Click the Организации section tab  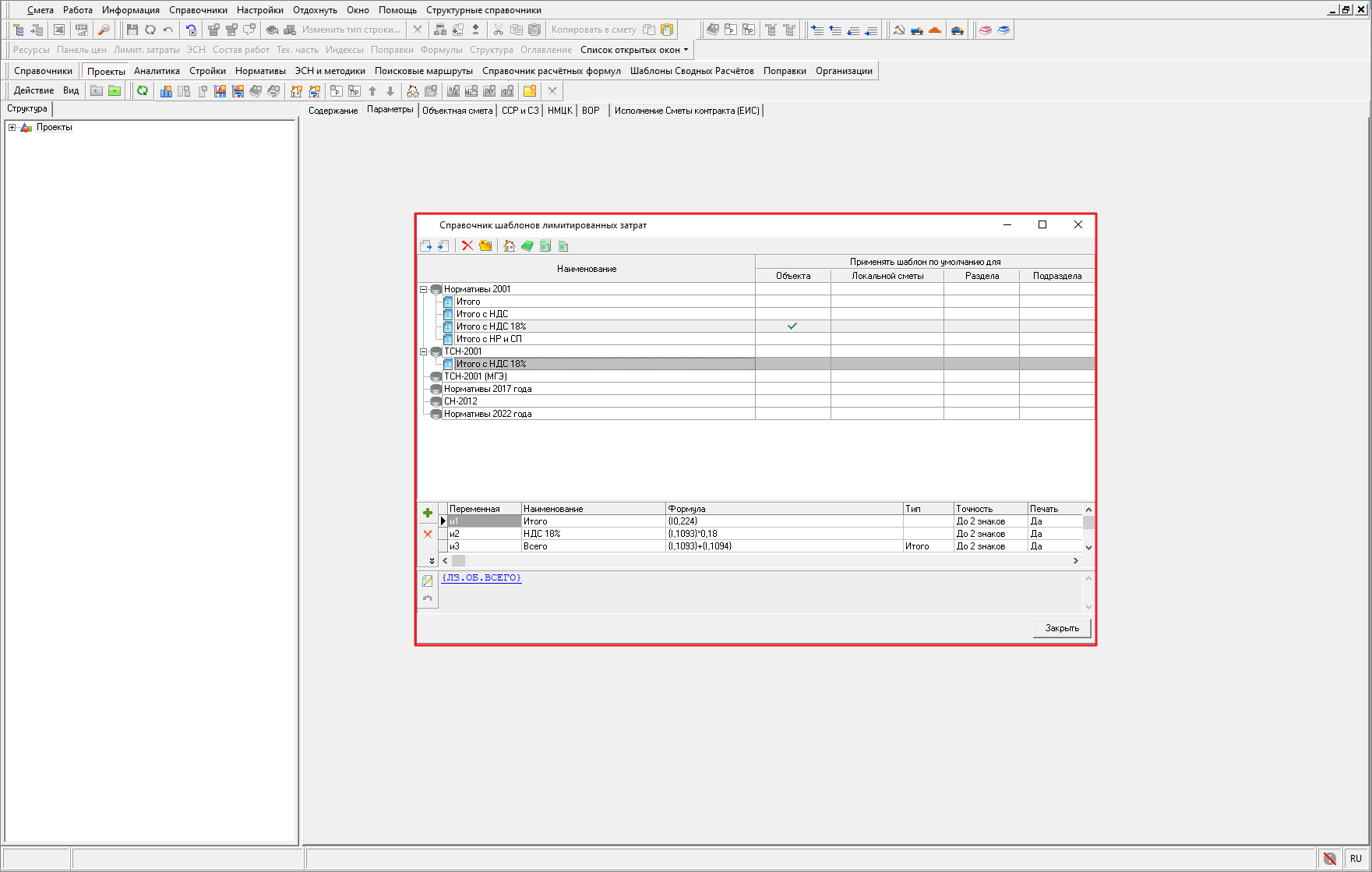pos(844,71)
